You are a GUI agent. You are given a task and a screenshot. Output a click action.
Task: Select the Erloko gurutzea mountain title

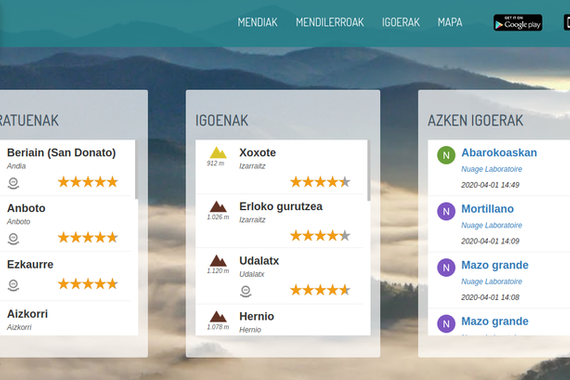281,206
